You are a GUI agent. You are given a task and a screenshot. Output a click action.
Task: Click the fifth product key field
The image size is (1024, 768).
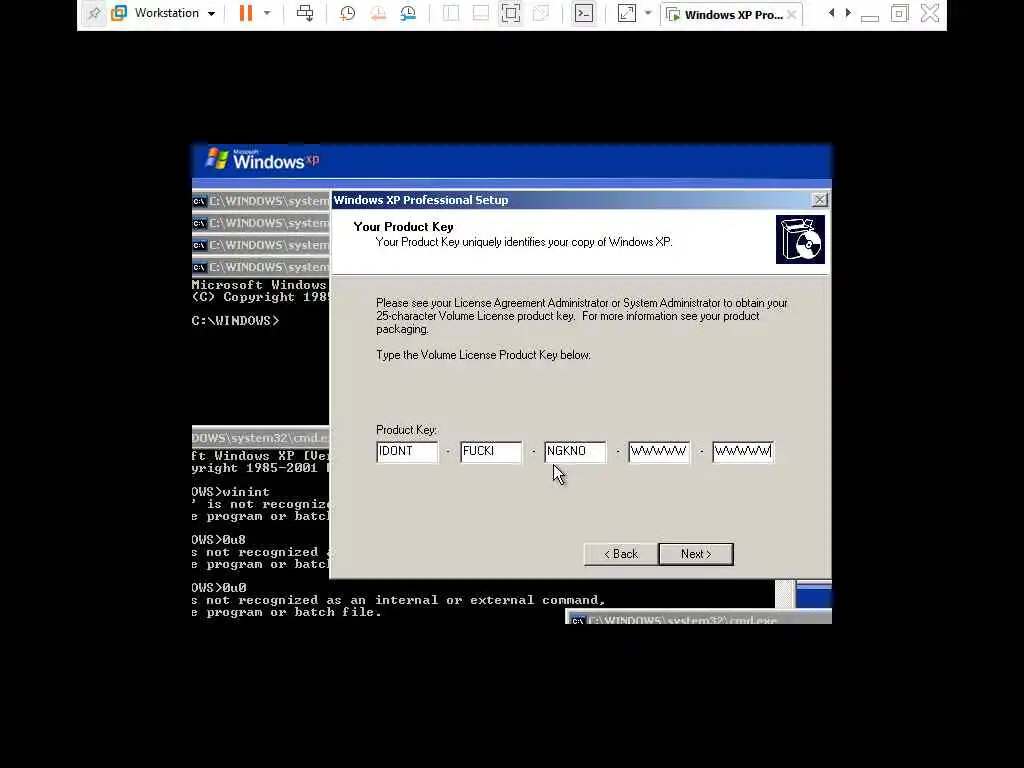(743, 451)
